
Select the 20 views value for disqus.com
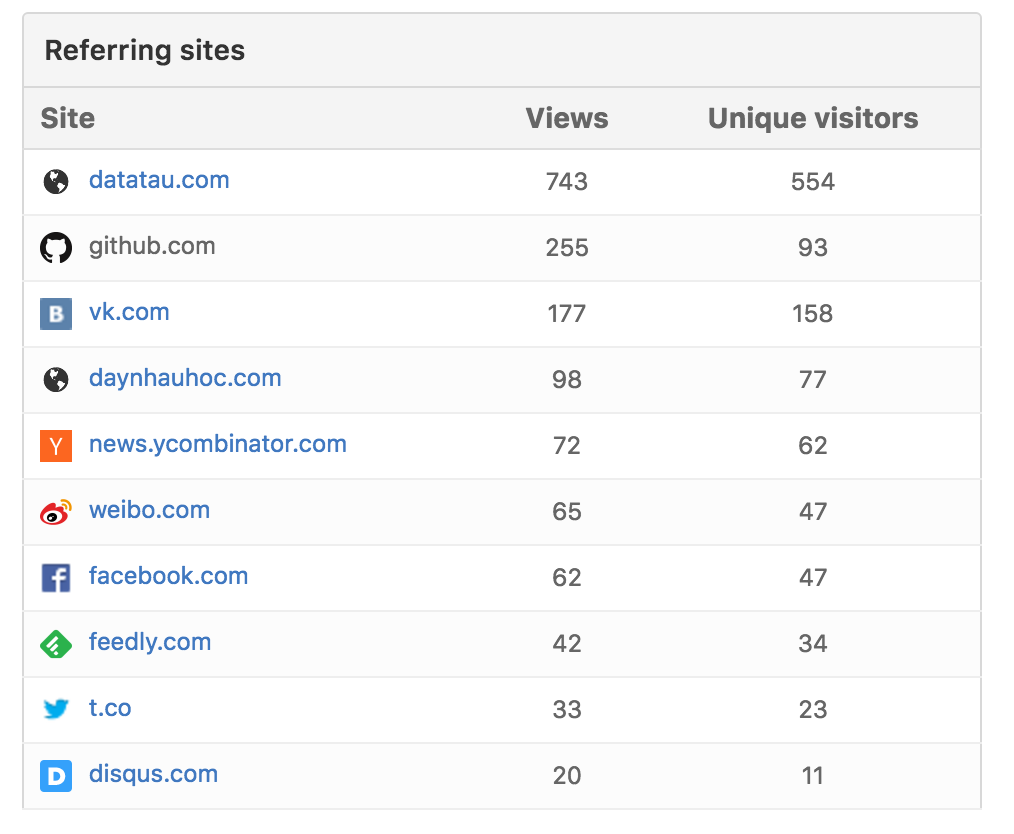tap(567, 775)
